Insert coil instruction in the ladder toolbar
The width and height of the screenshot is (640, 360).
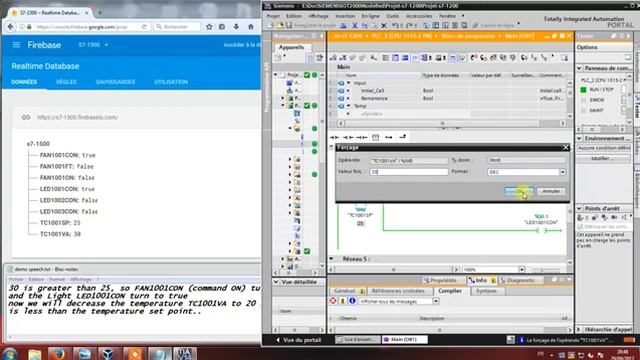[362, 137]
